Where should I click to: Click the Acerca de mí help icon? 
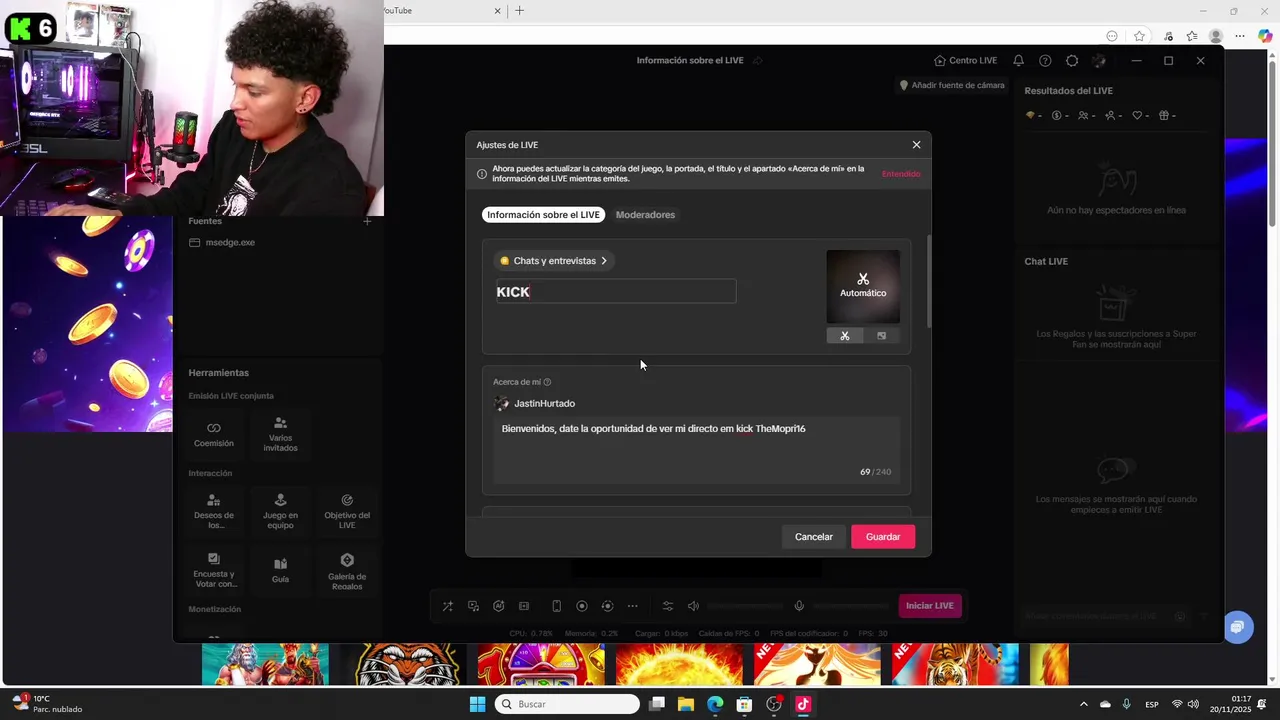(547, 382)
